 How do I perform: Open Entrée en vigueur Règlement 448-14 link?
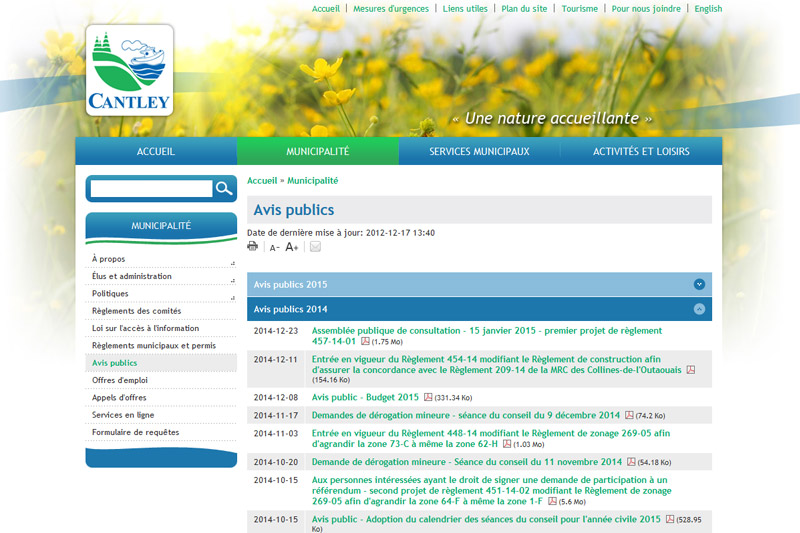point(491,438)
